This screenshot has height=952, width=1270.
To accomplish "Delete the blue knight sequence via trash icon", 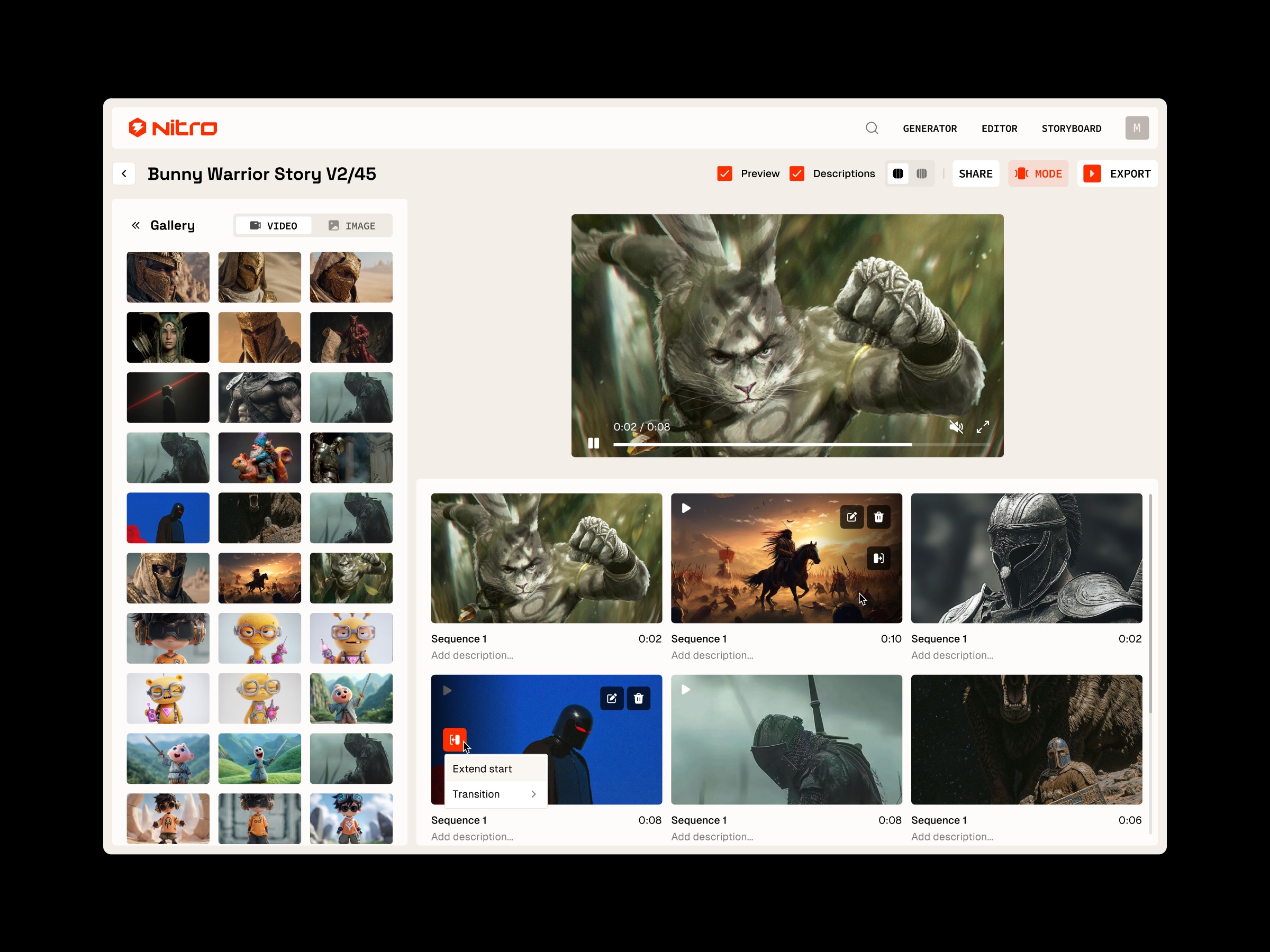I will coord(639,698).
